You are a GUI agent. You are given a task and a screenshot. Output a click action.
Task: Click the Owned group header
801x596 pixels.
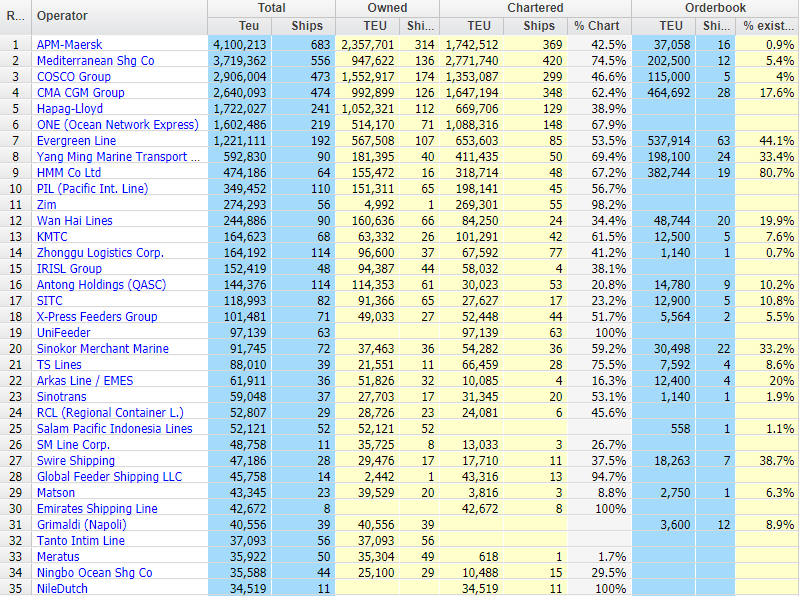(x=387, y=8)
